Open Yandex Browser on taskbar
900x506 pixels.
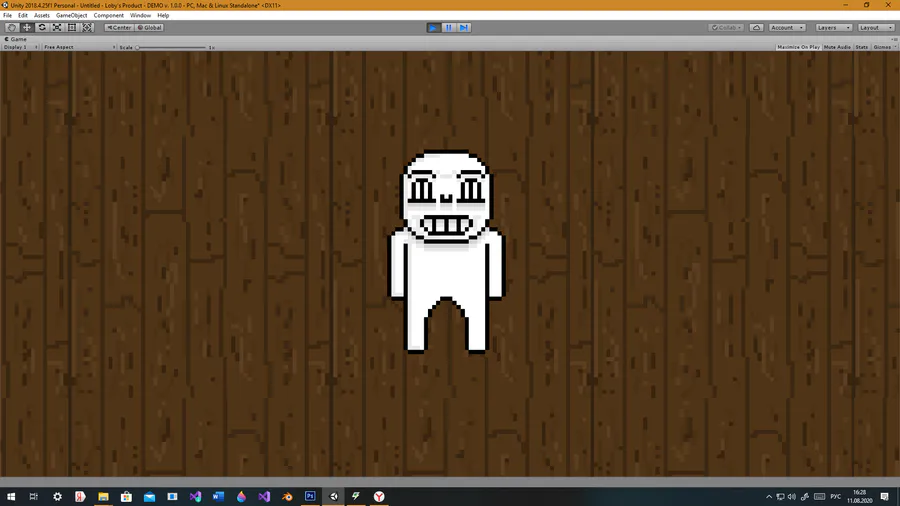tap(379, 496)
